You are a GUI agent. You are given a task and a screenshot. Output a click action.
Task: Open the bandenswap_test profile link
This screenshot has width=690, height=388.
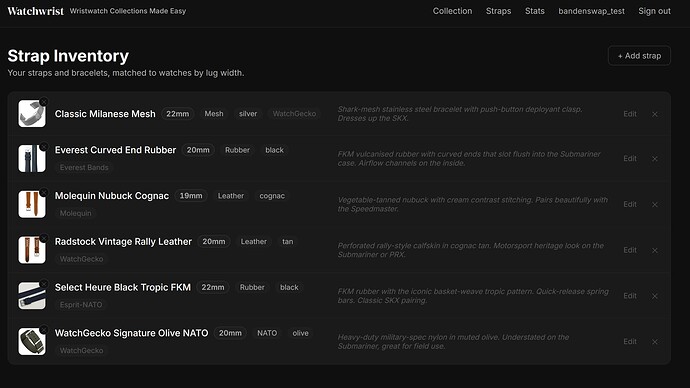tap(591, 11)
